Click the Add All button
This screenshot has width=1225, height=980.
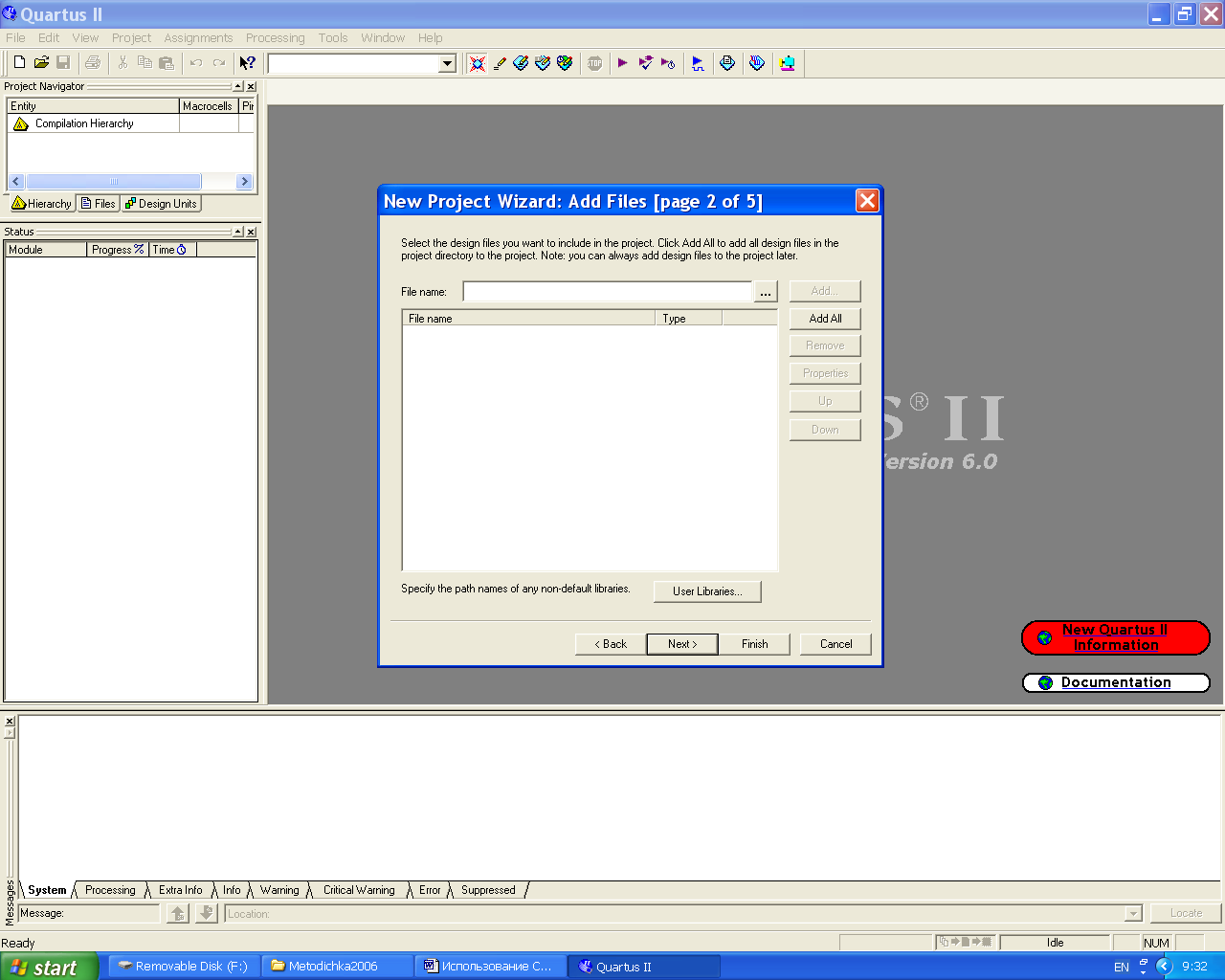(825, 319)
